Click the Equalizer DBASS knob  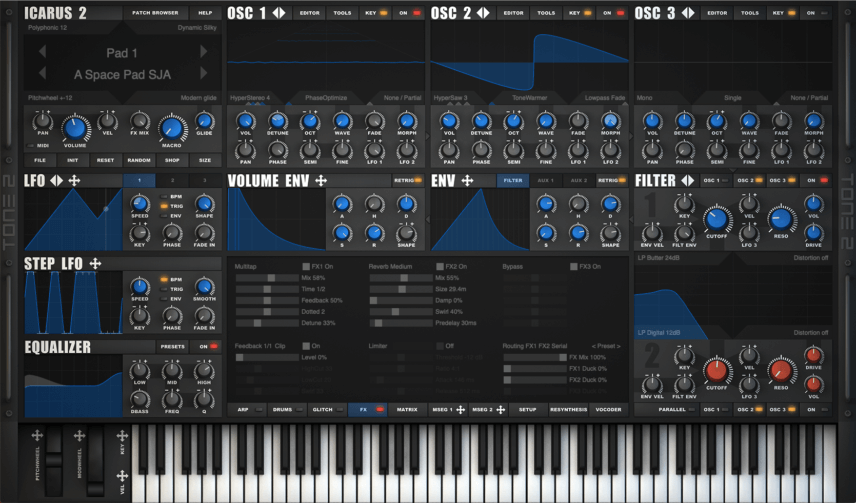(x=139, y=399)
